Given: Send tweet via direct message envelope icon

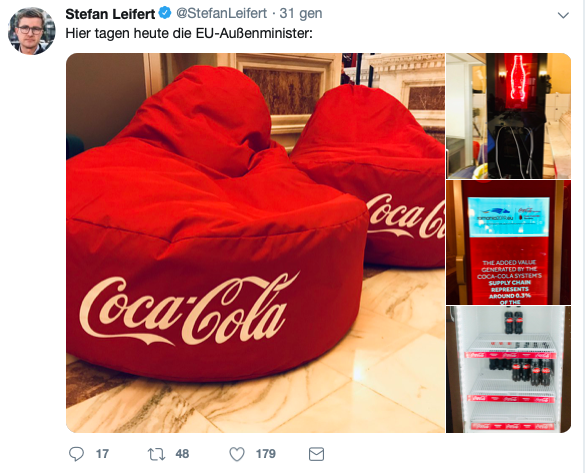Looking at the screenshot, I should click(x=316, y=454).
